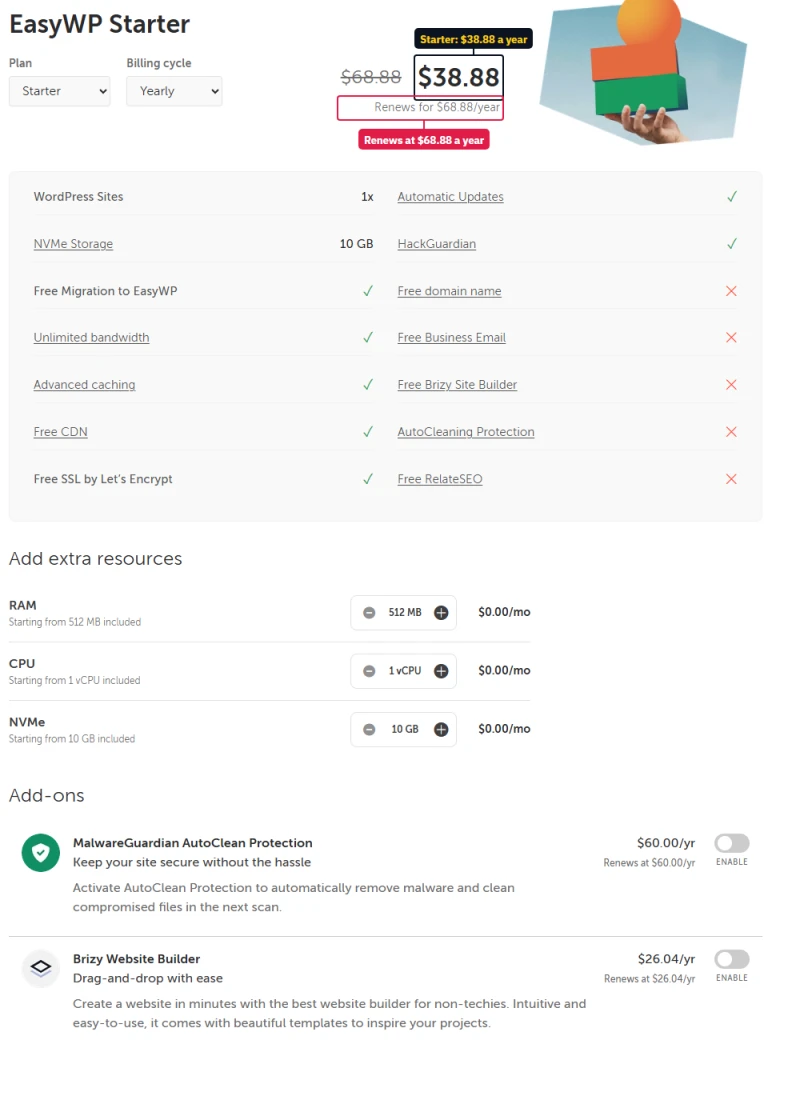Image resolution: width=800 pixels, height=1120 pixels.
Task: Click the red X for Free Brizy Site Builder
Action: pos(731,384)
